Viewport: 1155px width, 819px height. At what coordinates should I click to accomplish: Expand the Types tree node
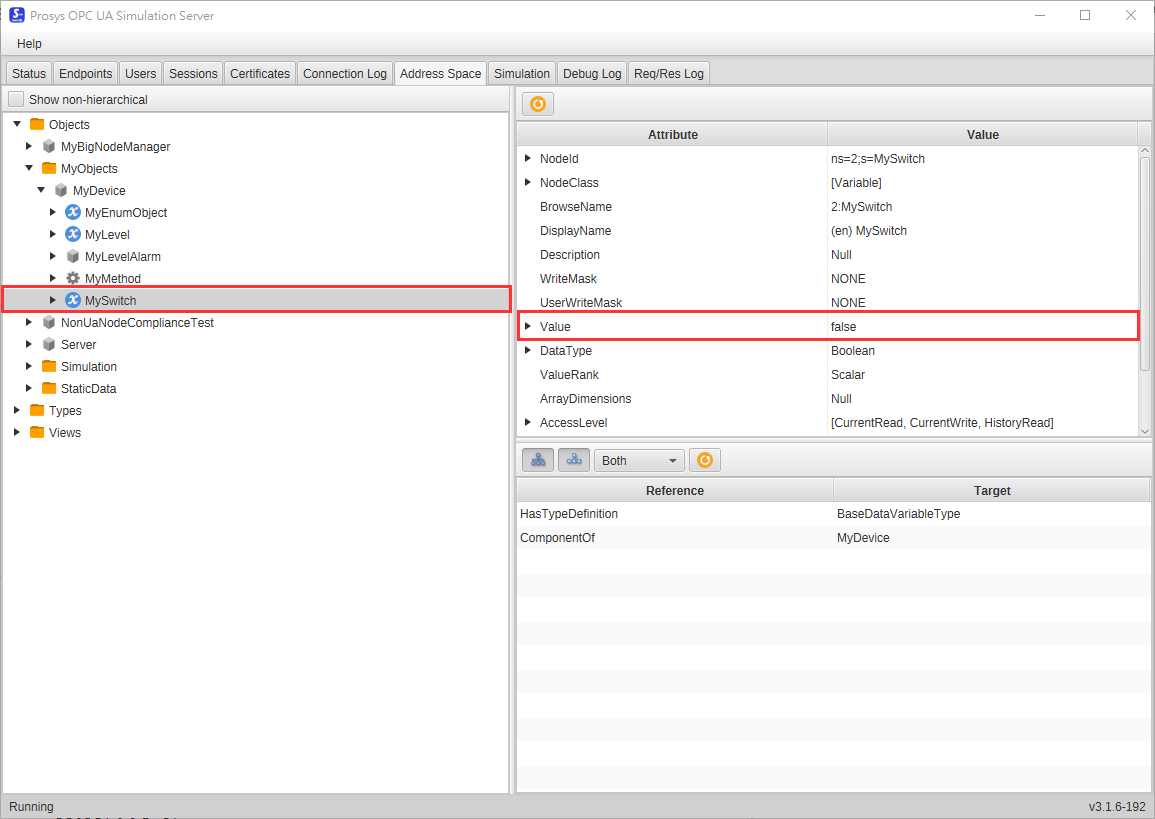pos(17,410)
